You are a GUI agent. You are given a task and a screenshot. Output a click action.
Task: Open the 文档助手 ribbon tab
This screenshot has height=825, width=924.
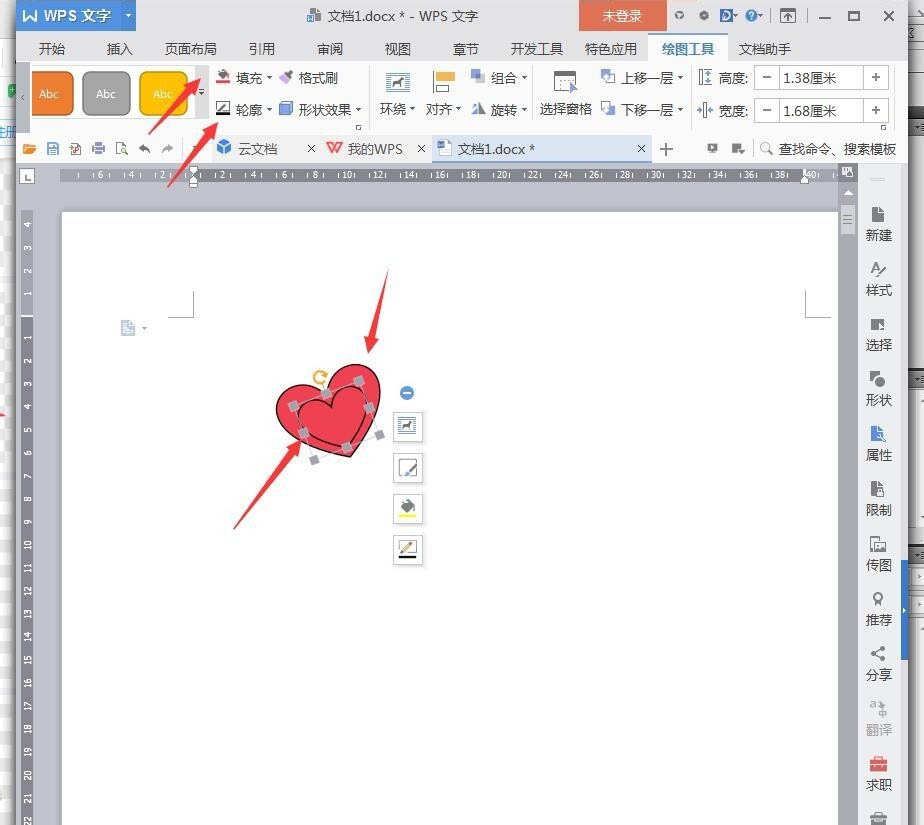765,49
